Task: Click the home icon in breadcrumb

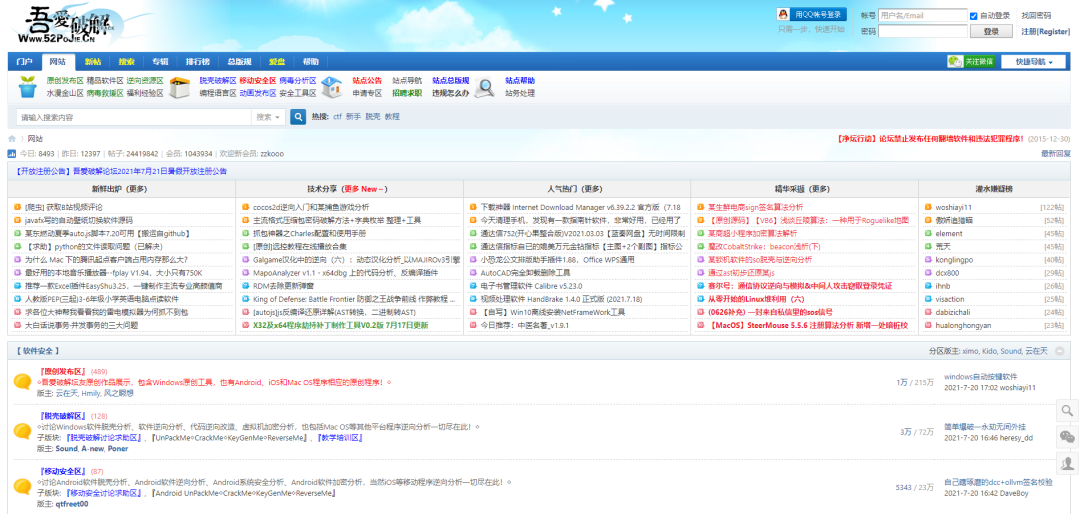Action: (x=12, y=139)
